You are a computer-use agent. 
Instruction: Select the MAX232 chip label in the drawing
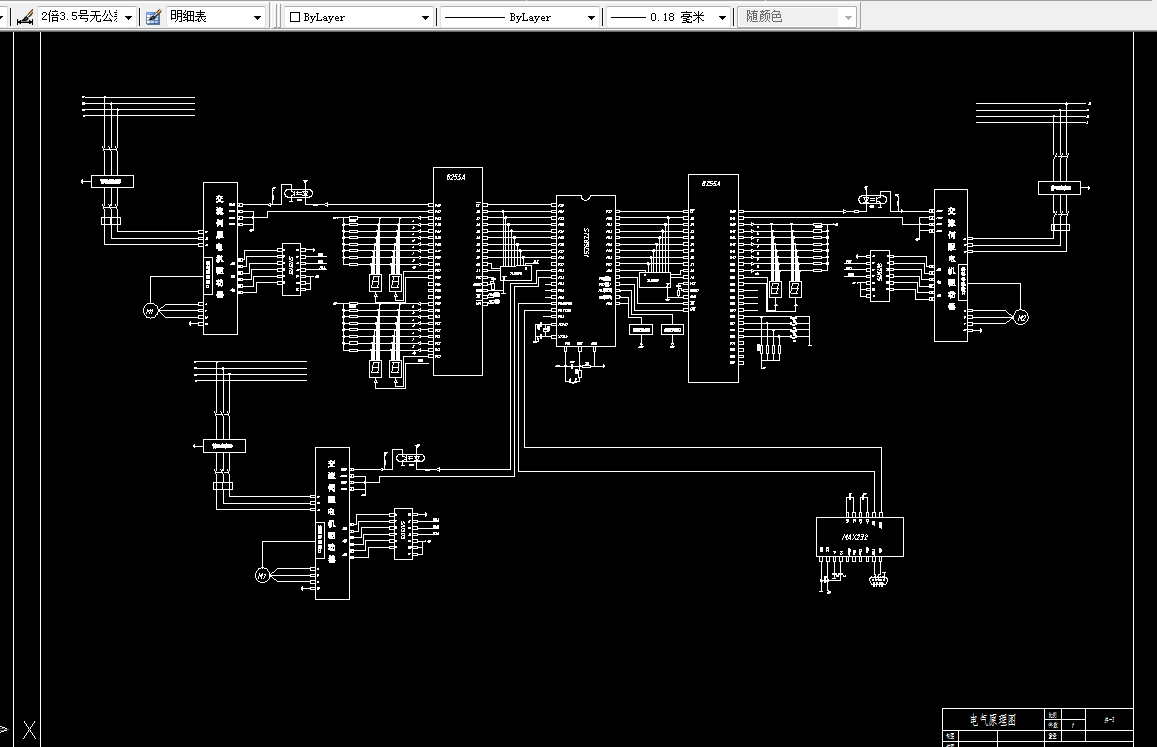(854, 537)
